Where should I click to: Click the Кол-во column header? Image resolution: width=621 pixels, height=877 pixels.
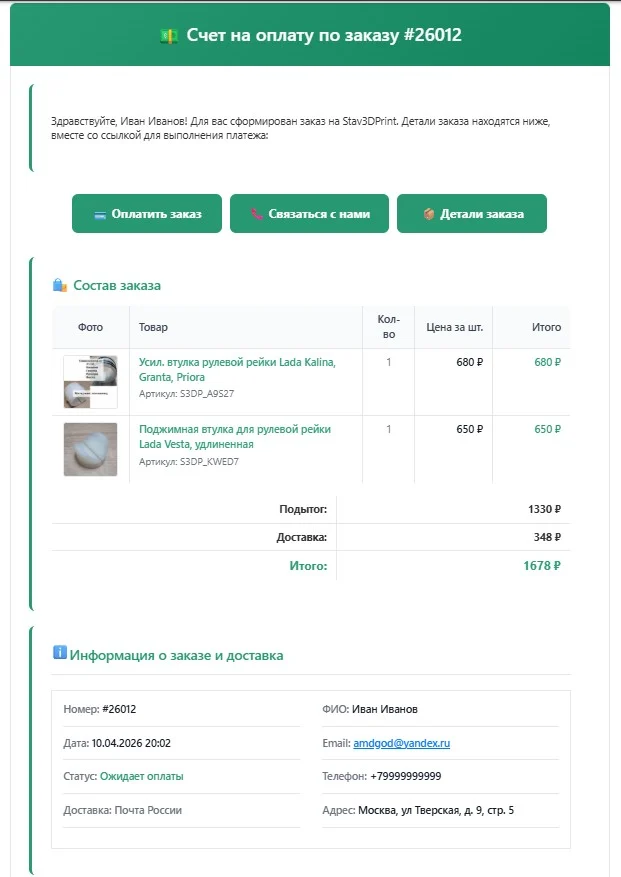click(389, 327)
